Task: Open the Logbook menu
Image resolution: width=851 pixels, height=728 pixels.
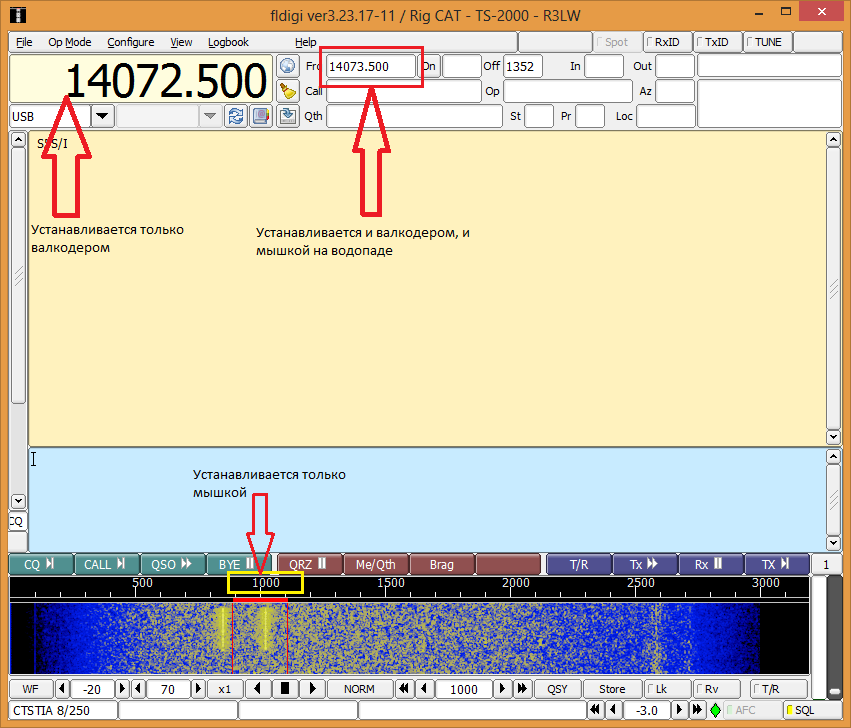Action: [x=228, y=42]
